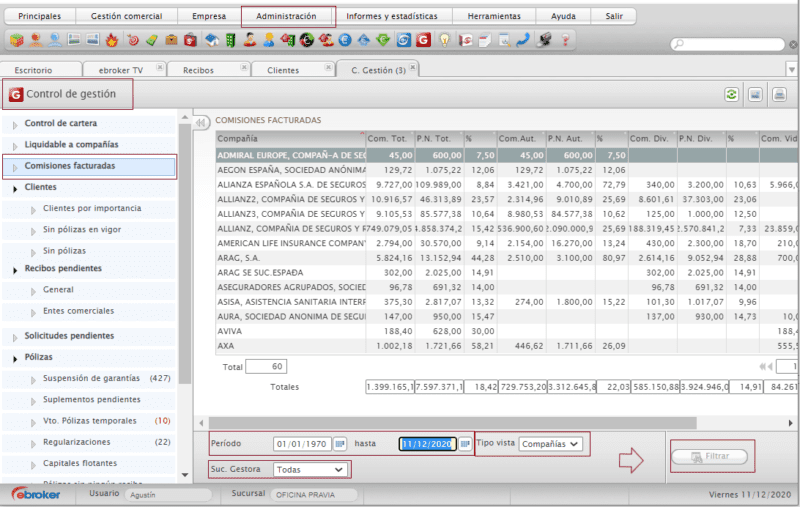The height and width of the screenshot is (507, 800).
Task: Open calendar picker for hasta date
Action: pyautogui.click(x=464, y=444)
